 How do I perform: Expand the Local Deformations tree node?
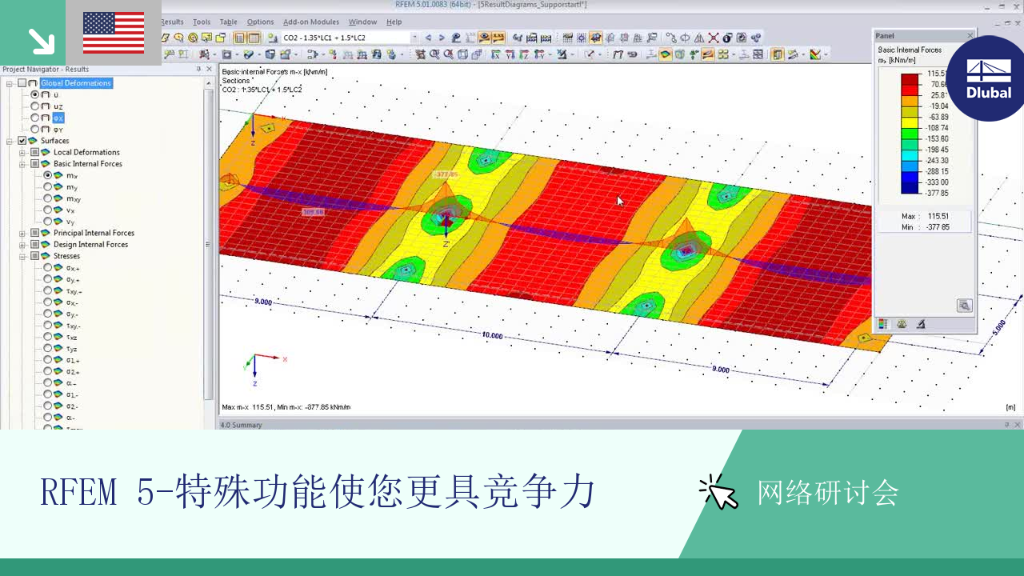(22, 152)
